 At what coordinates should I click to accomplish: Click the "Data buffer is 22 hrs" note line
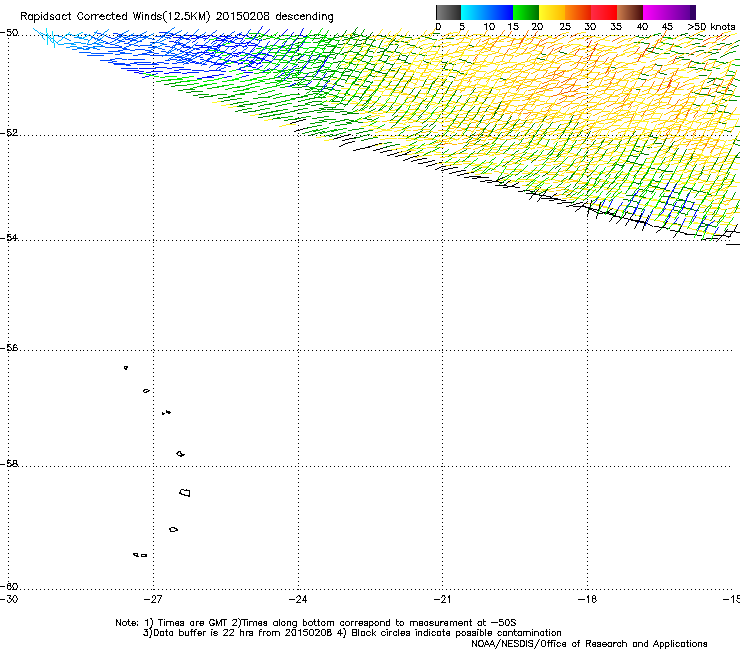point(352,633)
